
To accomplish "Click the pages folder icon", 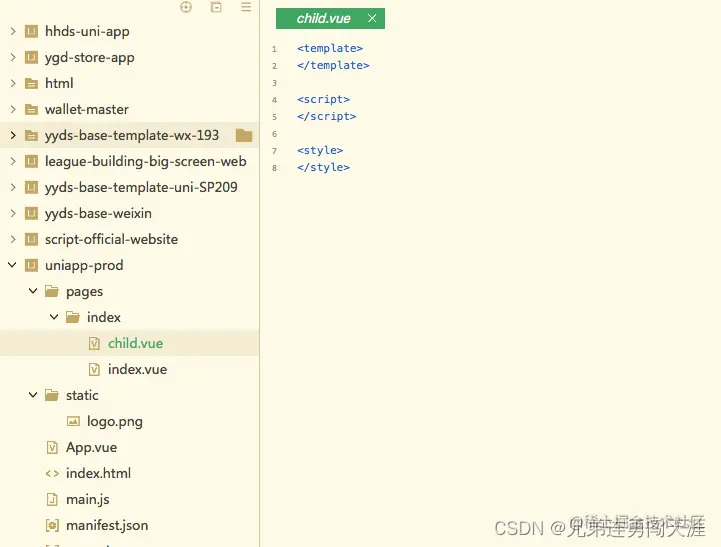I will (x=52, y=291).
